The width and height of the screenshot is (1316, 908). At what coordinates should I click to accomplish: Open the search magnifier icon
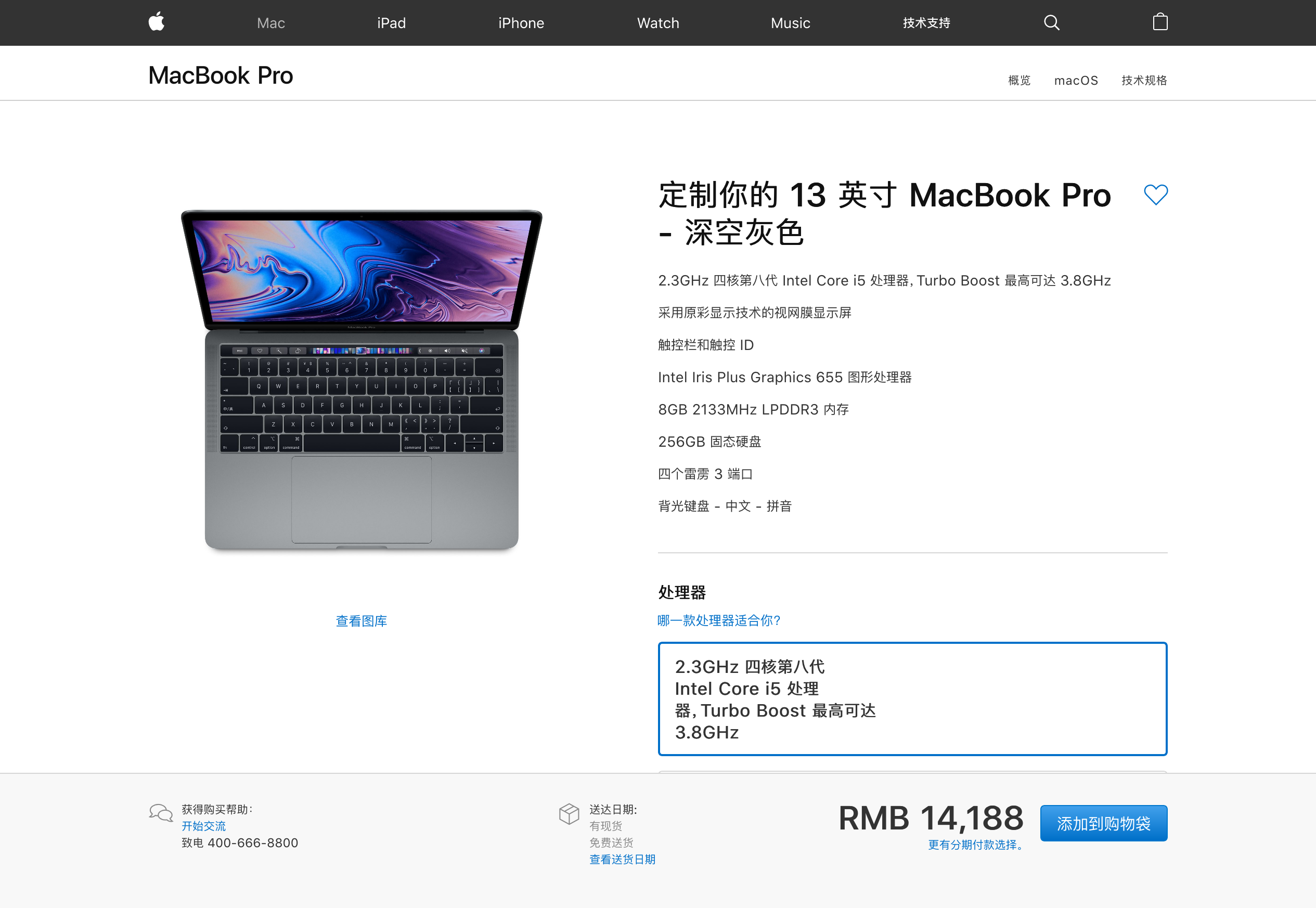1051,23
